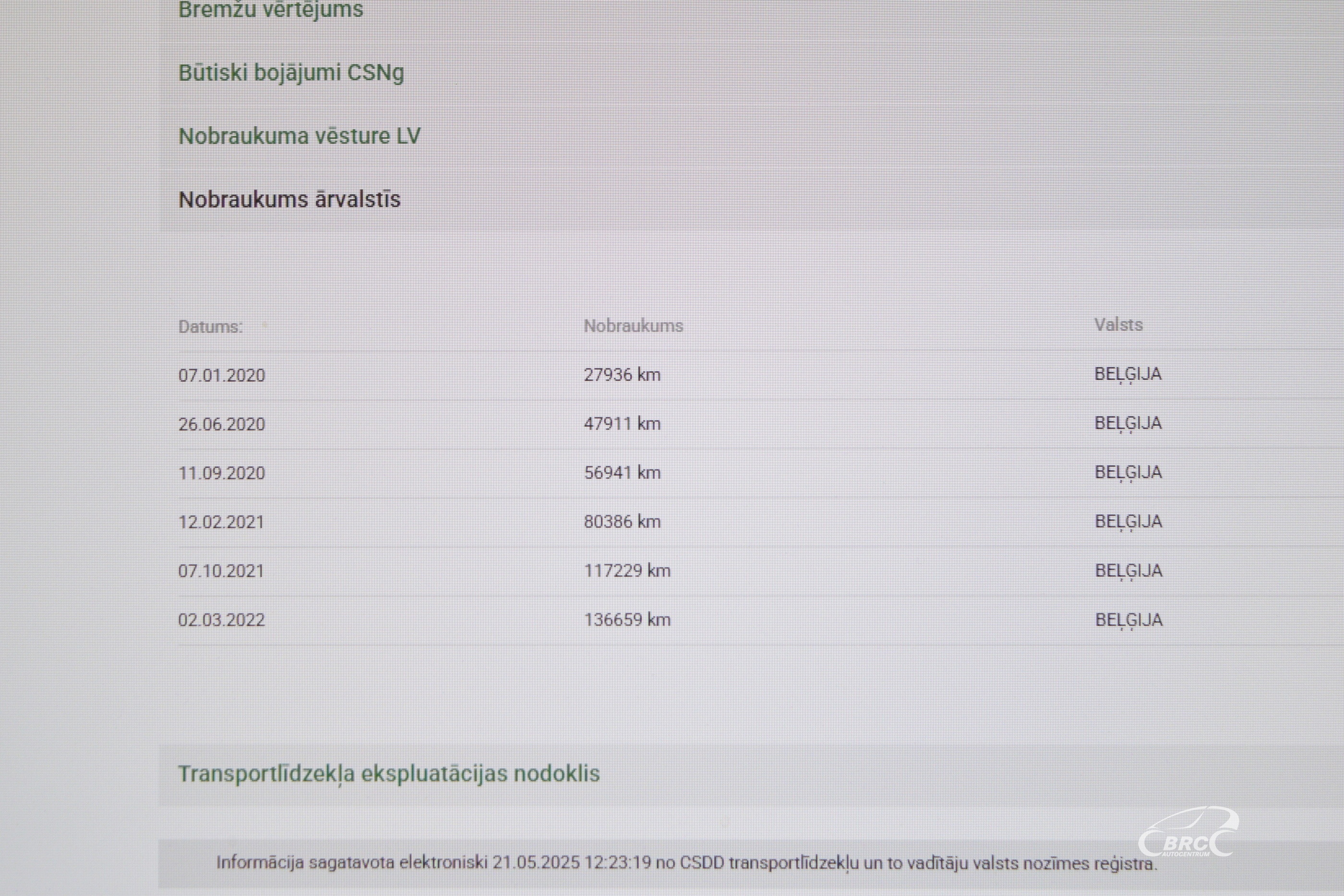The image size is (1344, 896).
Task: Click the 80386 km mileage value
Action: 622,522
